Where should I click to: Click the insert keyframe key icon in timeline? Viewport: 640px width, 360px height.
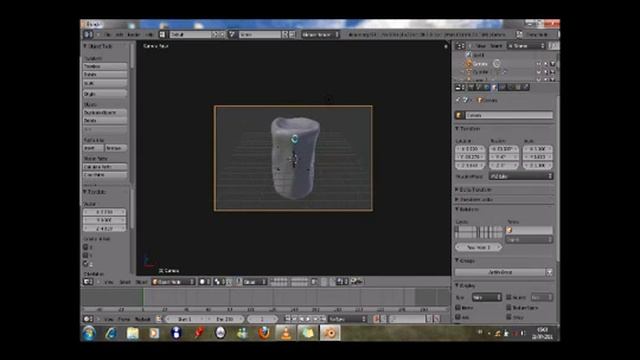click(430, 319)
